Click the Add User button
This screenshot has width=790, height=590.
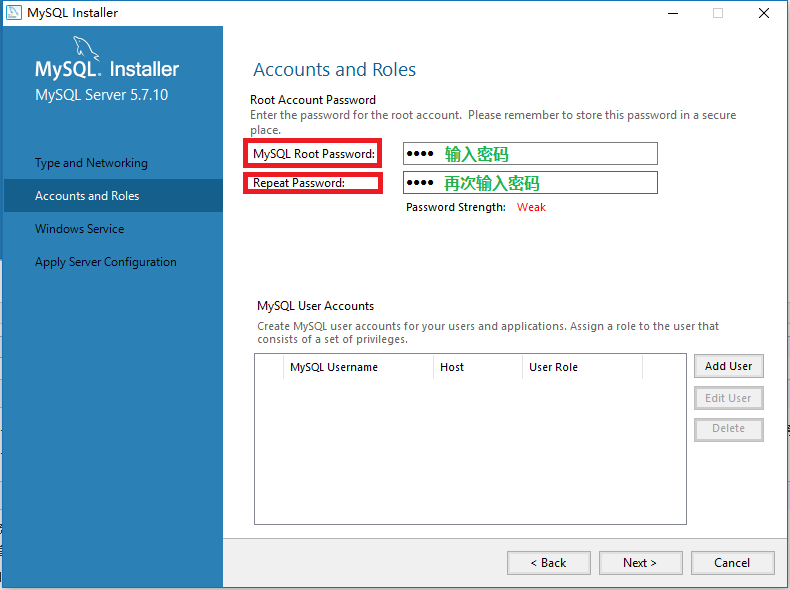[729, 366]
